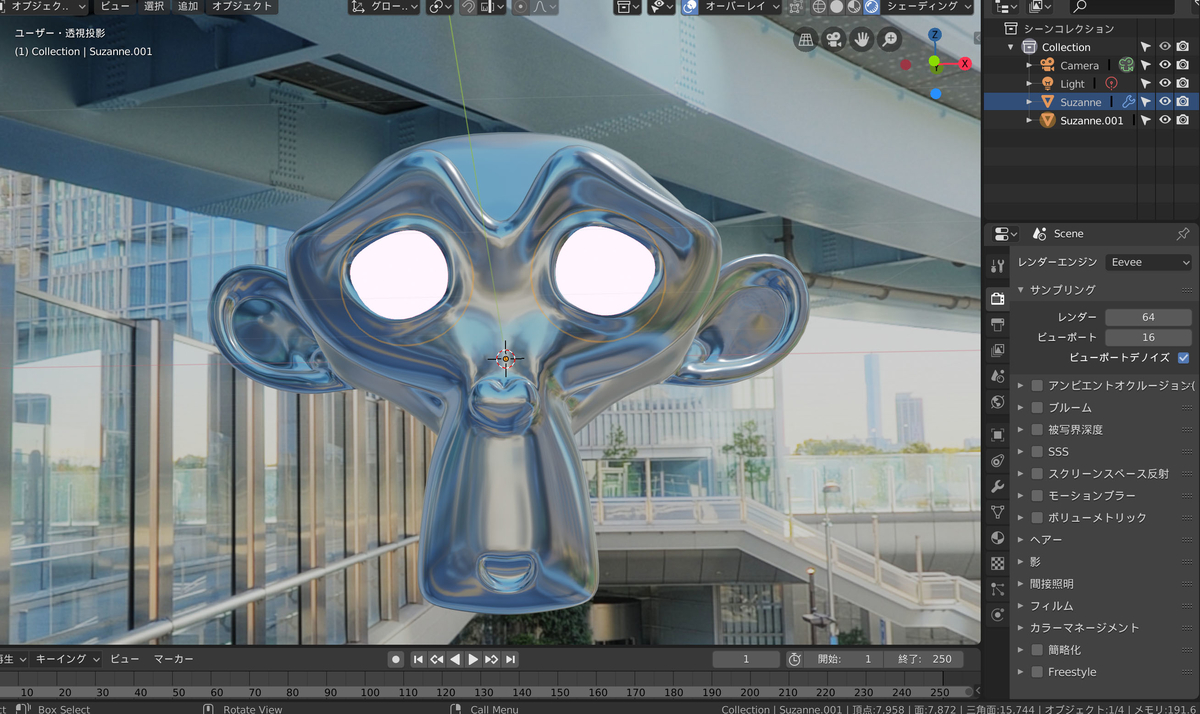1200x714 pixels.
Task: Select solid shading mode
Action: [x=837, y=7]
